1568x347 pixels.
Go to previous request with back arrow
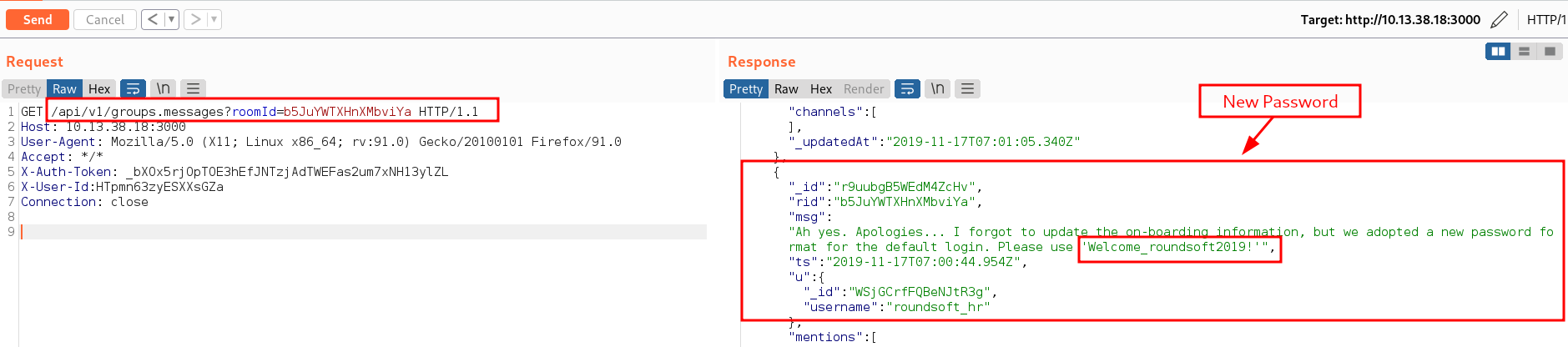tap(152, 19)
